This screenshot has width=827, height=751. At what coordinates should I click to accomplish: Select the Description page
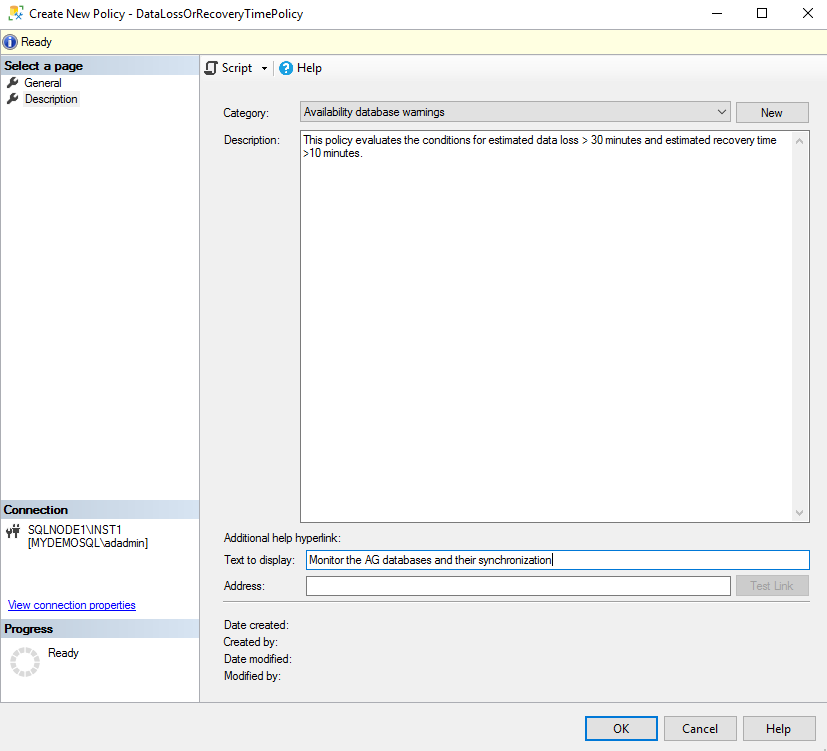point(51,98)
